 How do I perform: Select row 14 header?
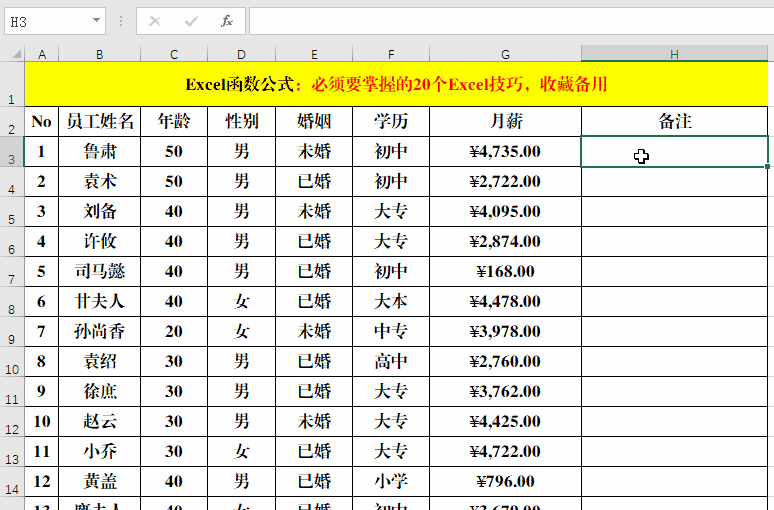[x=12, y=482]
